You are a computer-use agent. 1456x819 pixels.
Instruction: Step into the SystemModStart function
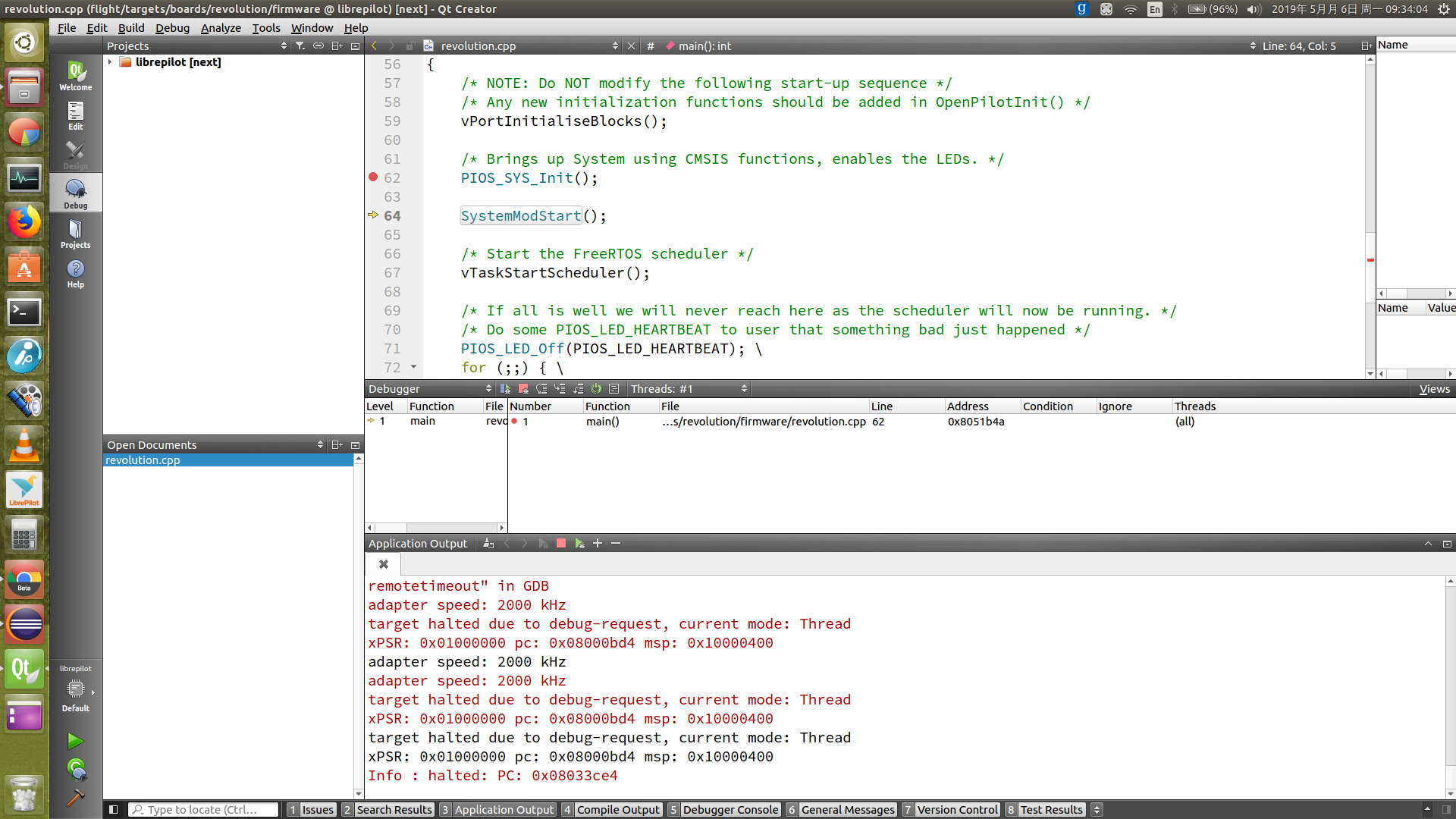(x=560, y=388)
